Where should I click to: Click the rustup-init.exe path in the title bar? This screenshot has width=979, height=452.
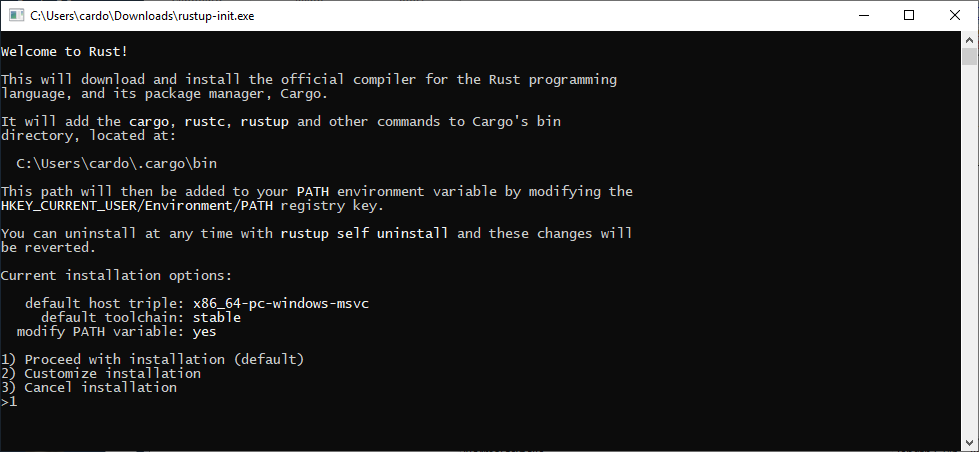click(142, 16)
